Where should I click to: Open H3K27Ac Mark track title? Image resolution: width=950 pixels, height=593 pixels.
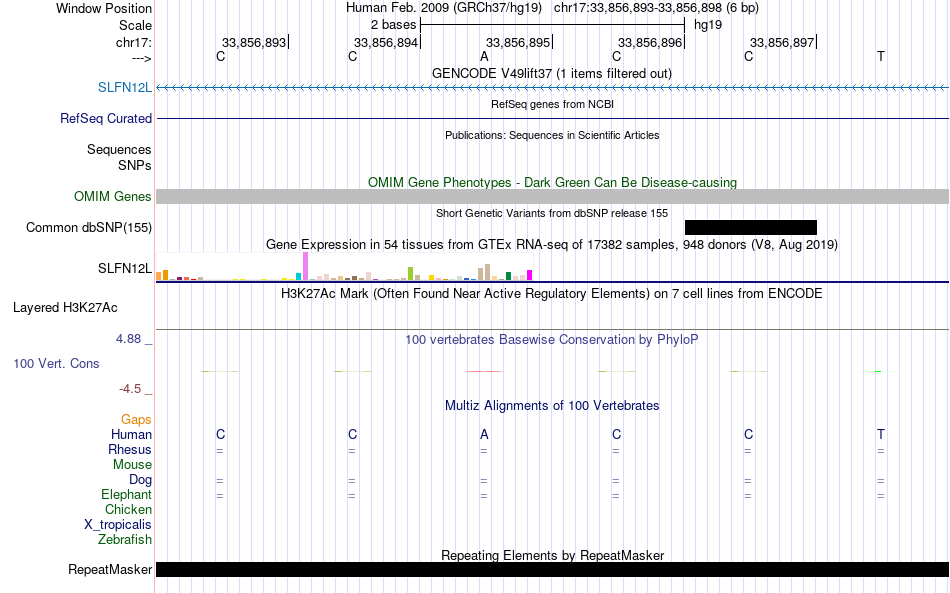pyautogui.click(x=552, y=293)
